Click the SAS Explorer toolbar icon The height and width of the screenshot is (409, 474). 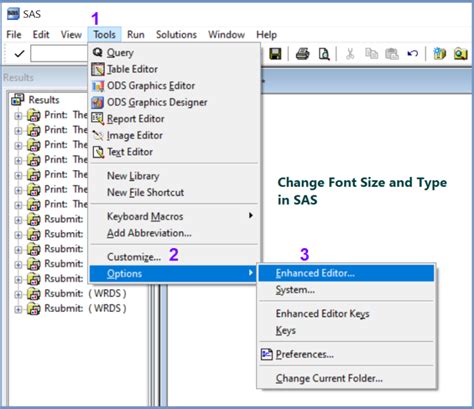(x=461, y=54)
